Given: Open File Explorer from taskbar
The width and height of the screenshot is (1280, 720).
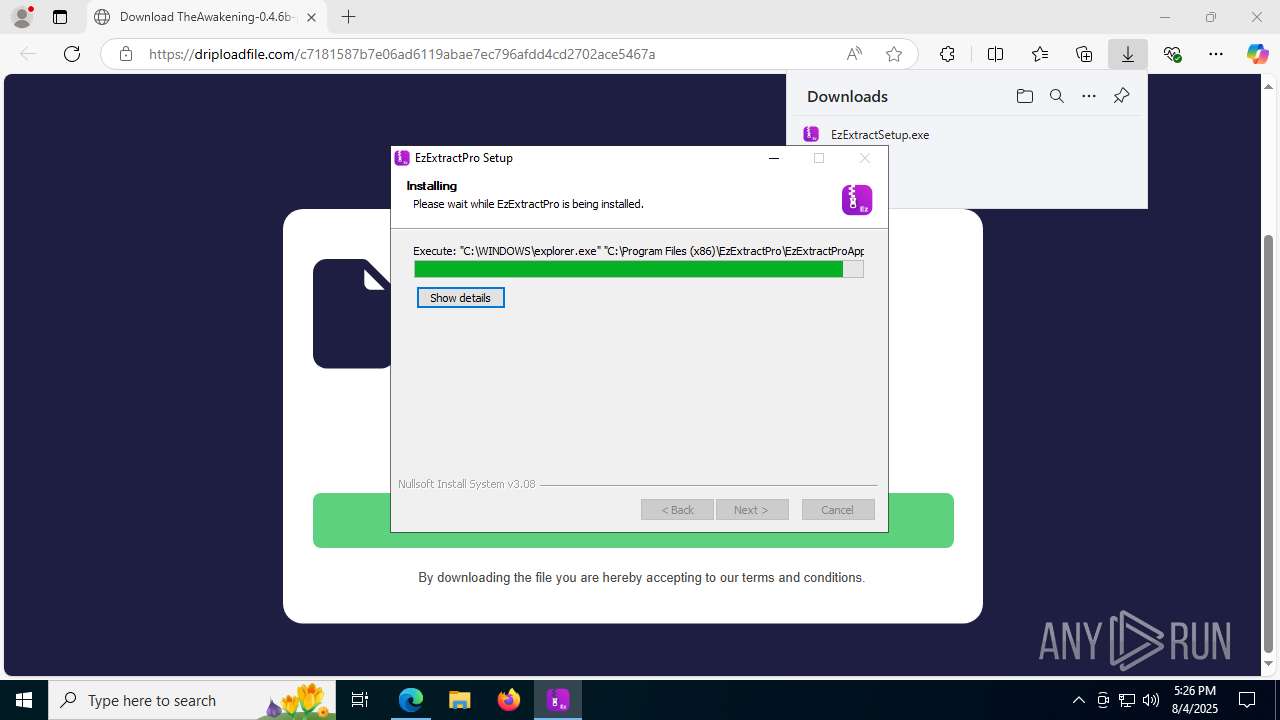Looking at the screenshot, I should click(460, 700).
